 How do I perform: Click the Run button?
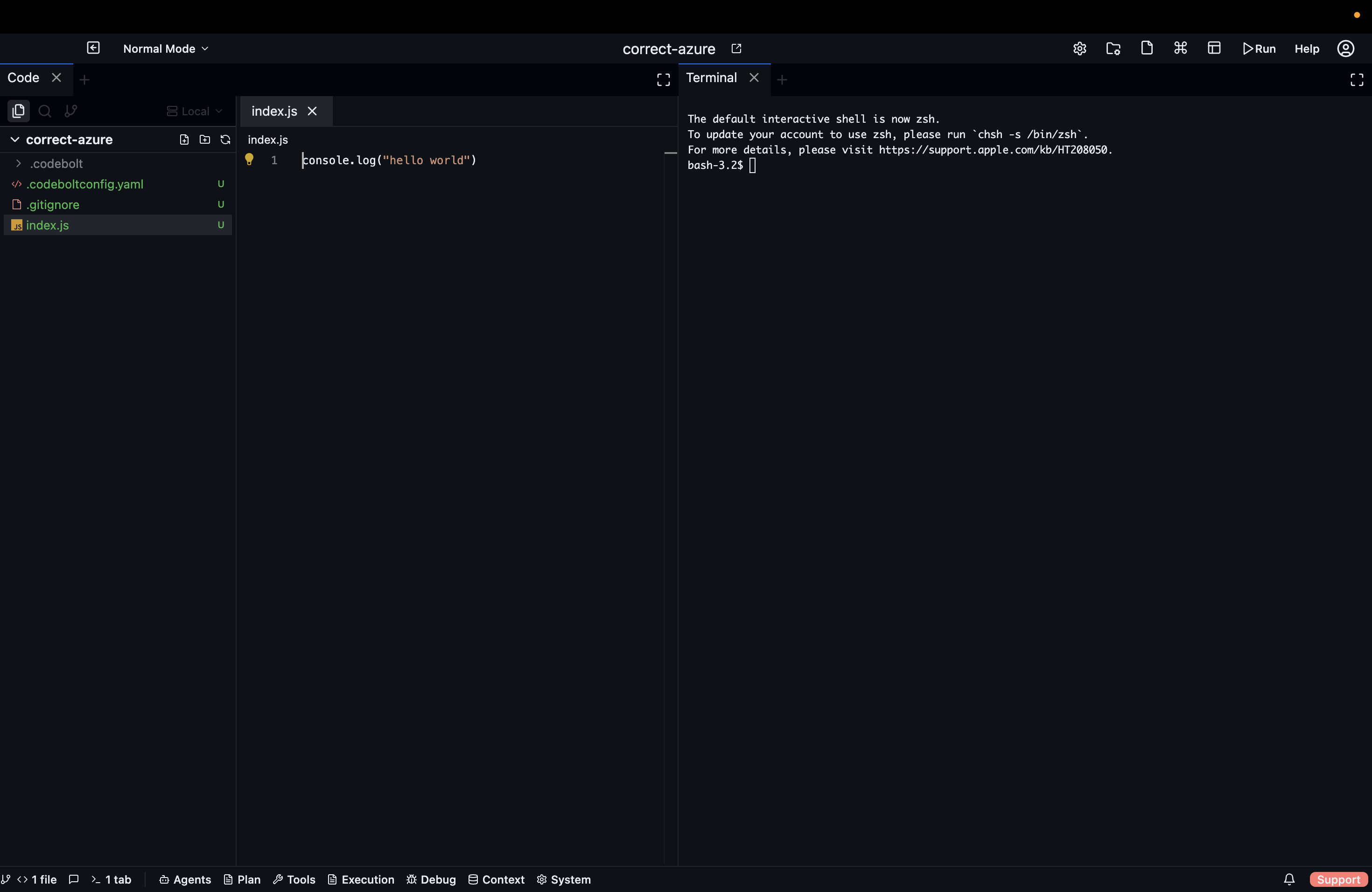(1259, 49)
